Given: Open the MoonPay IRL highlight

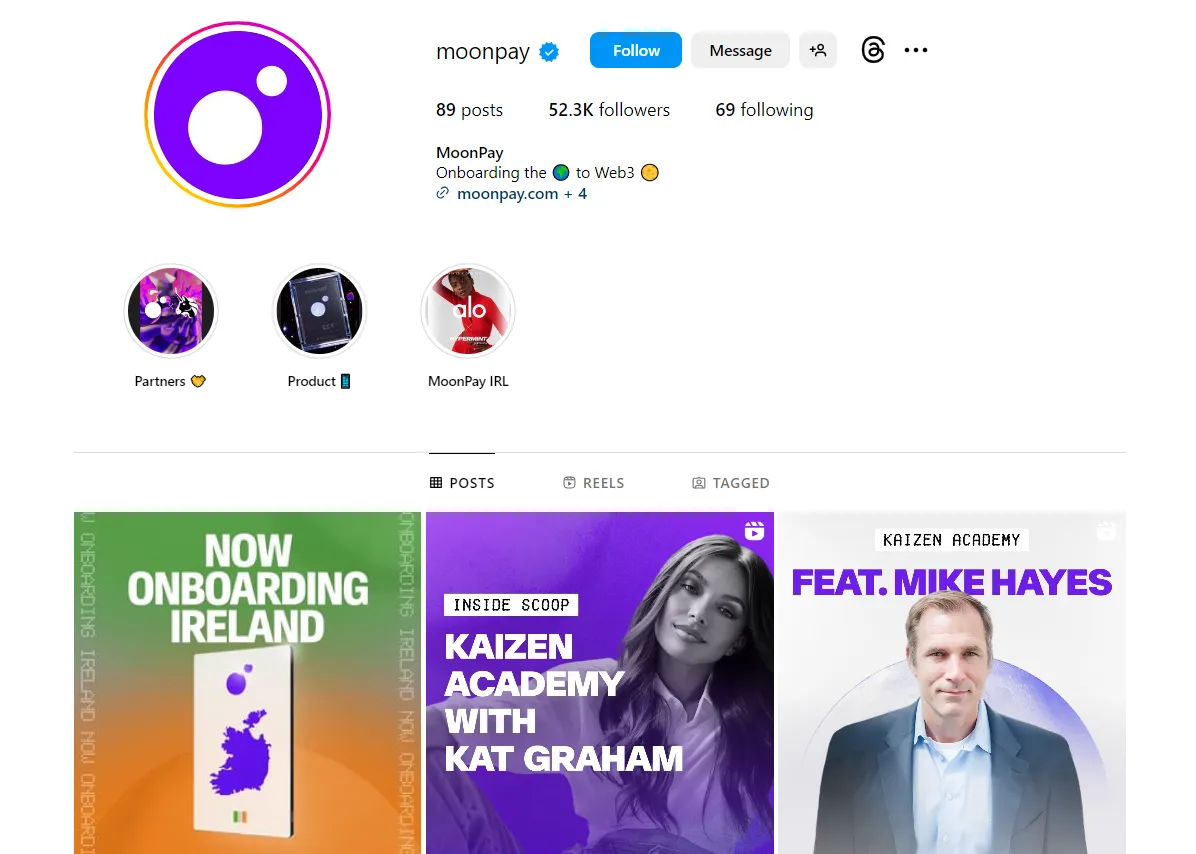Looking at the screenshot, I should tap(468, 311).
